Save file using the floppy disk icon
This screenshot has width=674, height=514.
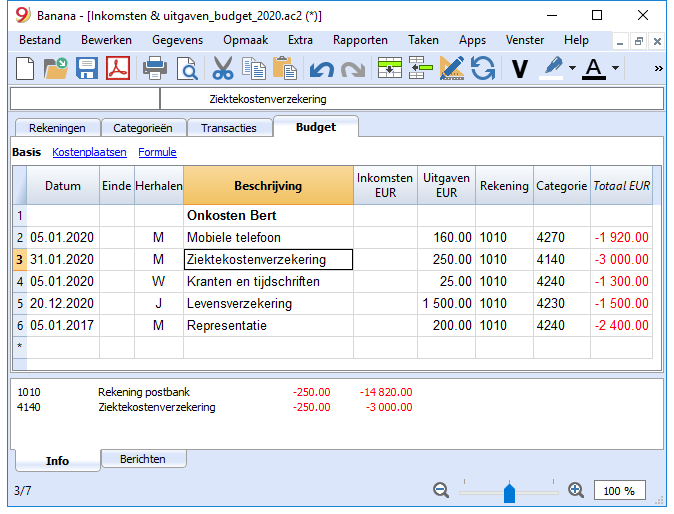87,68
